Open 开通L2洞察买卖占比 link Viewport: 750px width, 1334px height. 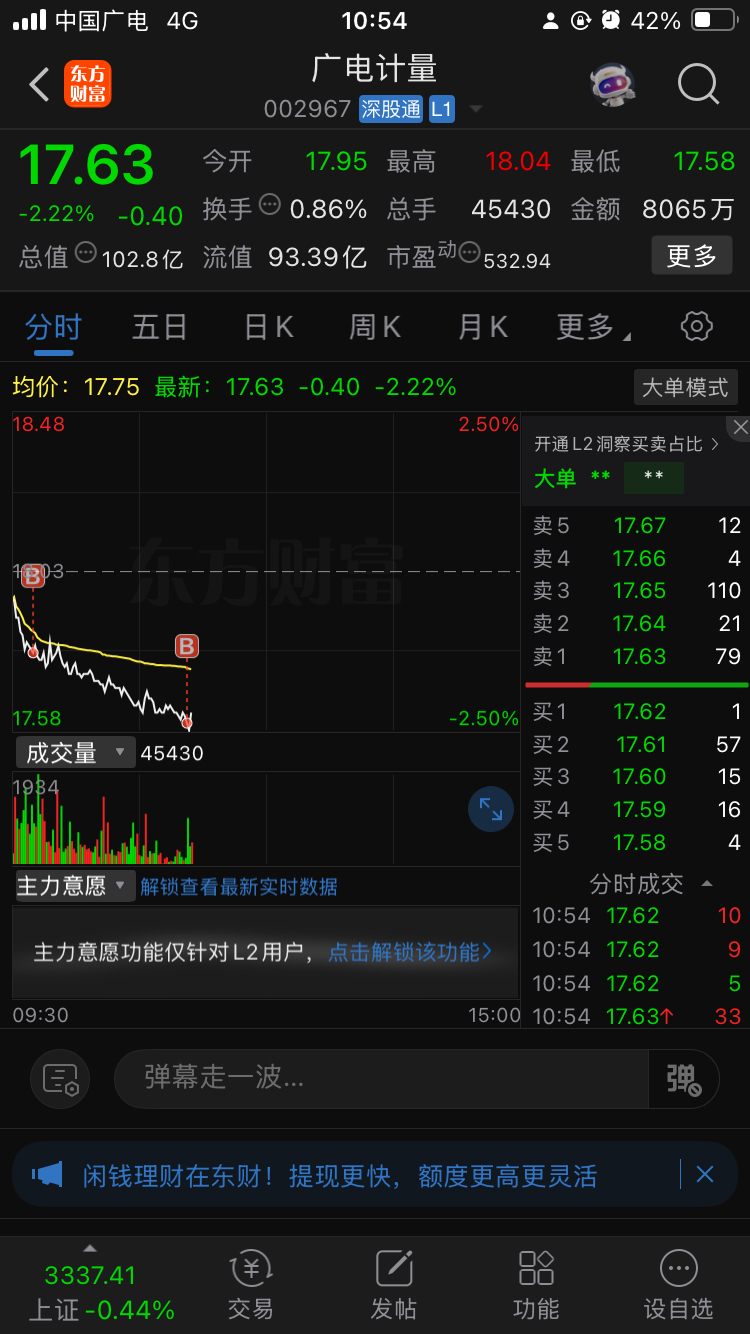(x=627, y=444)
